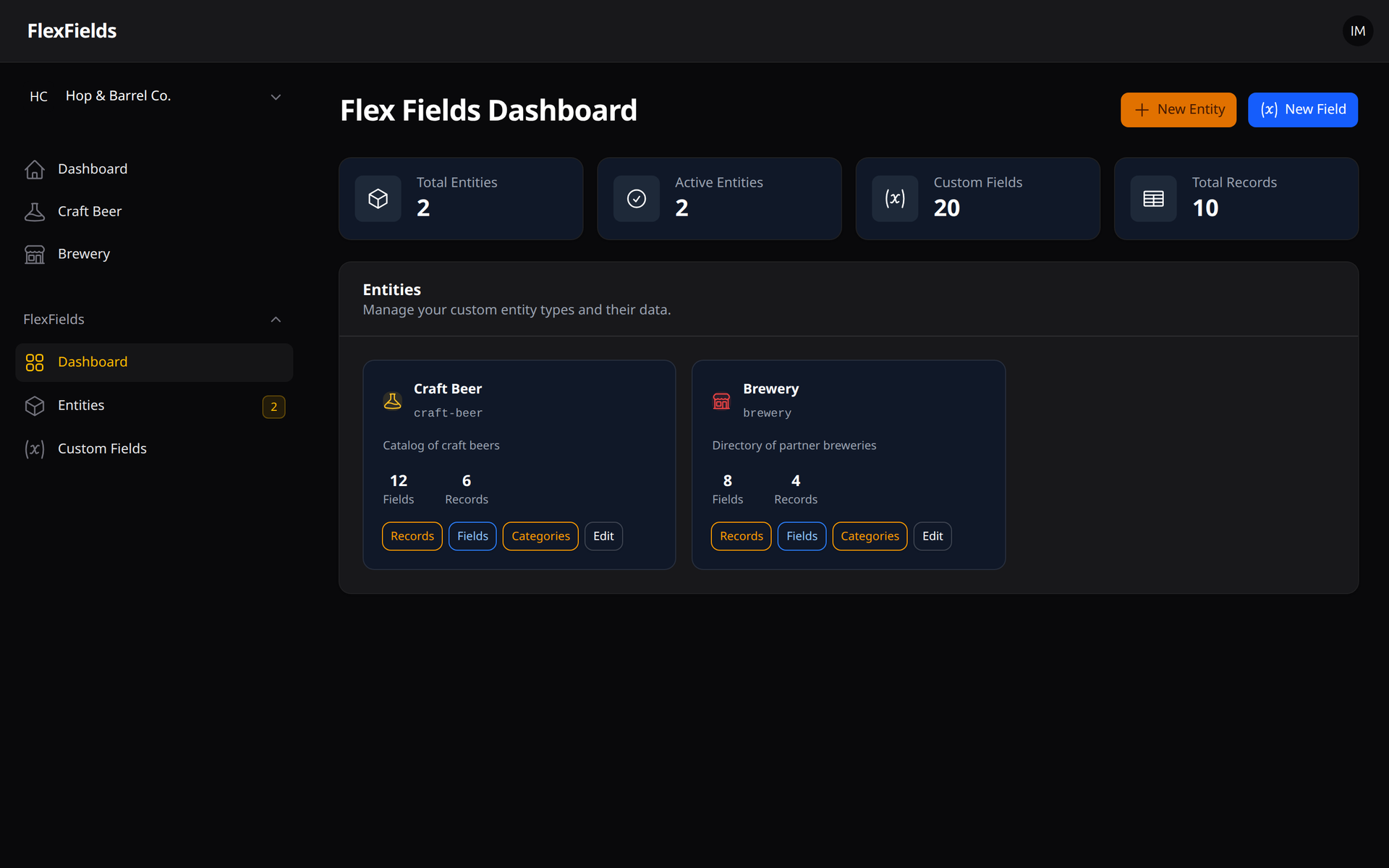The height and width of the screenshot is (868, 1389).
Task: Click the Craft Beer card title
Action: [x=448, y=389]
